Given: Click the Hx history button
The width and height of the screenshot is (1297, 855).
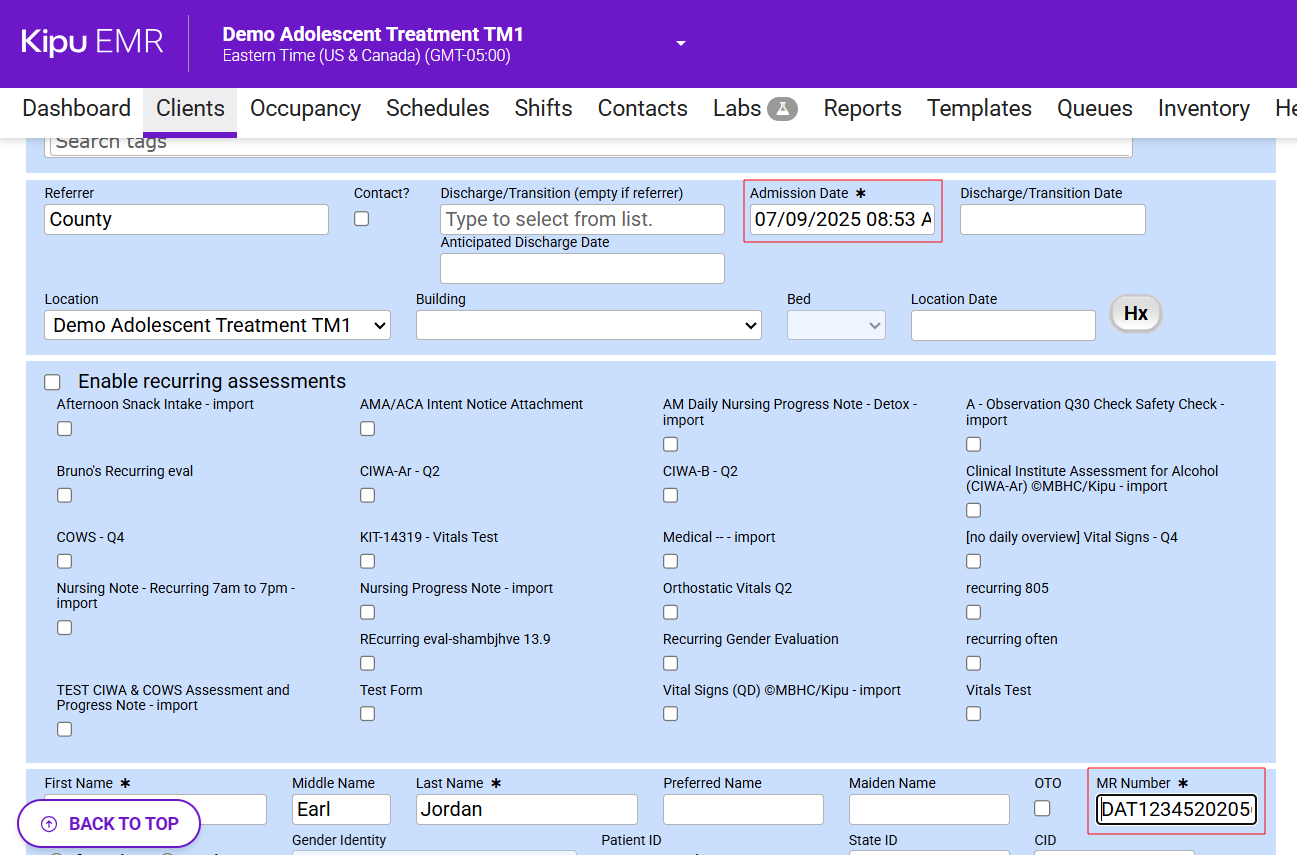Looking at the screenshot, I should coord(1135,314).
